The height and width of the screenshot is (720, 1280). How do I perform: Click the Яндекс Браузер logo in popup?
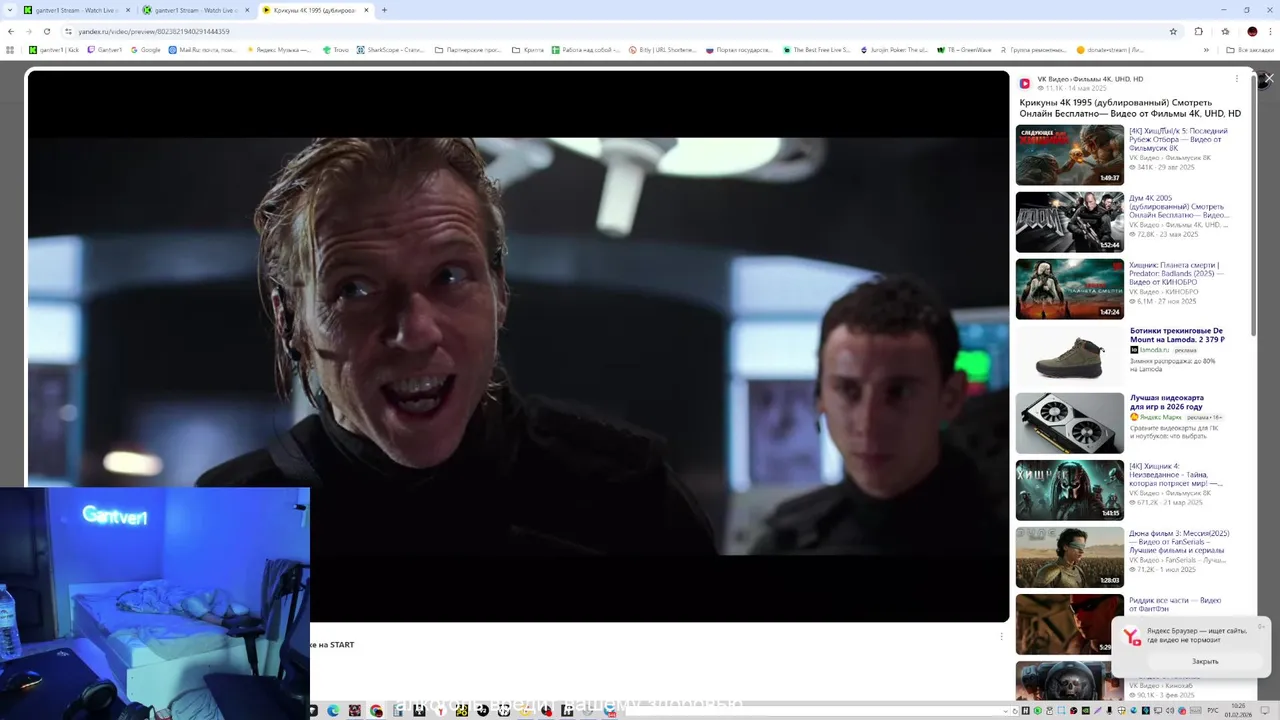[x=1131, y=636]
